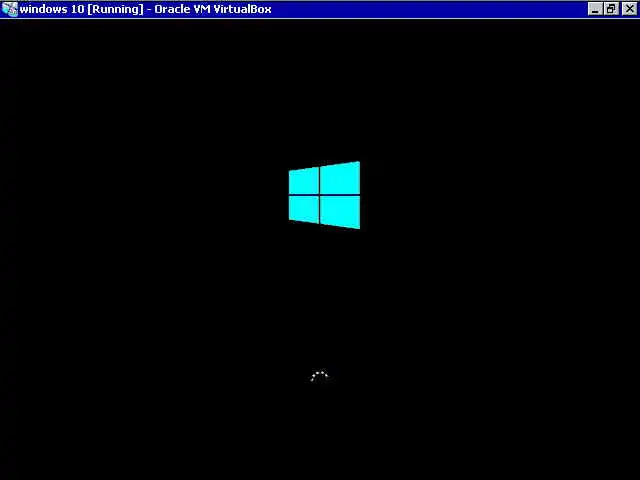
Task: Click the cyan Windows boot logo
Action: [324, 195]
